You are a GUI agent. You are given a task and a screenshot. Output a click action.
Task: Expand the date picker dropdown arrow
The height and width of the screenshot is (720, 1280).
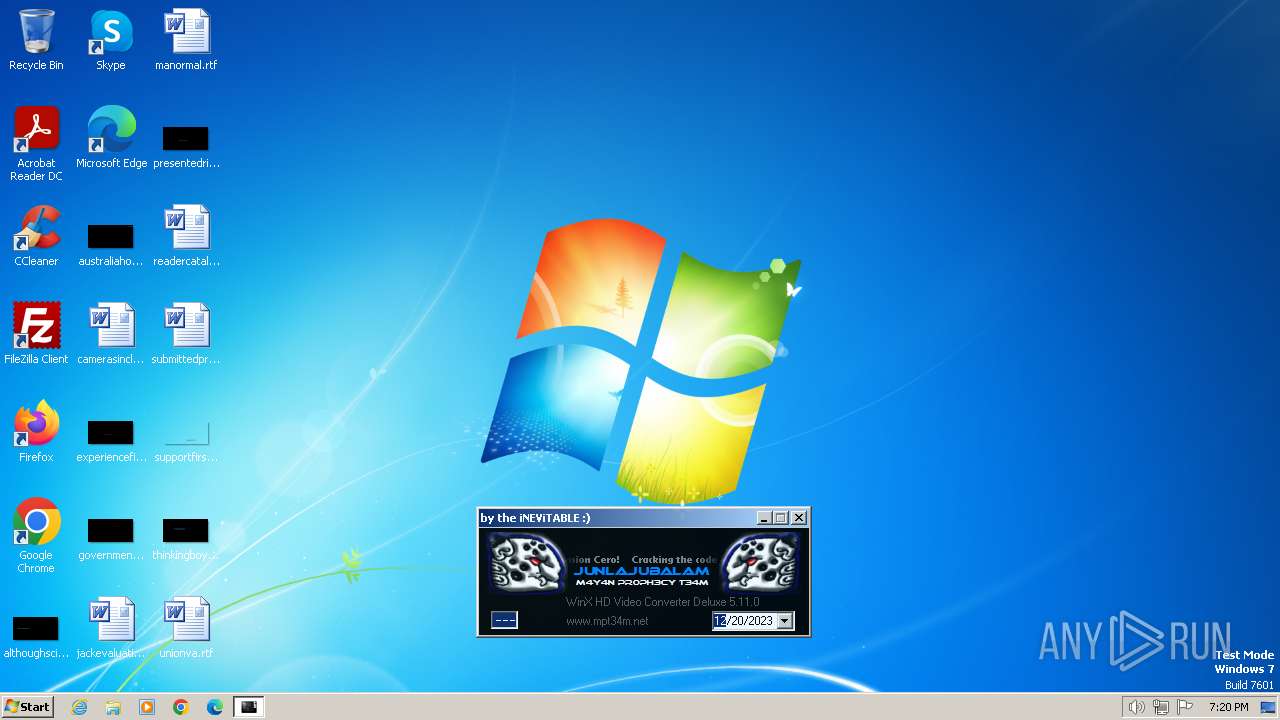tap(785, 621)
